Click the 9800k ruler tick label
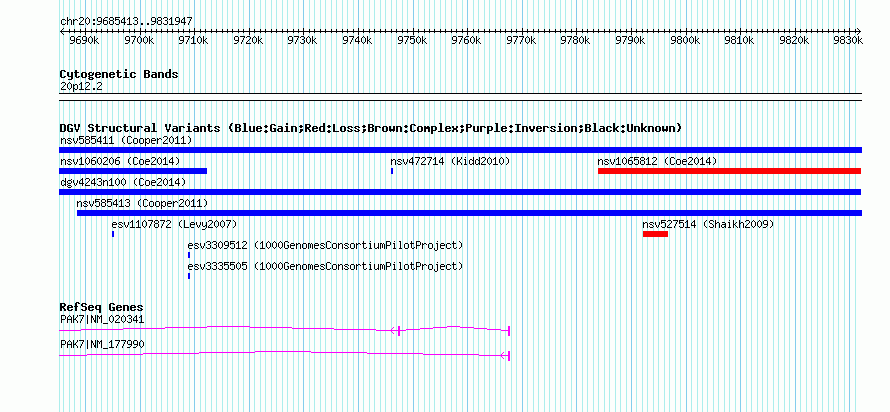Screen dimensions: 890x412 tap(686, 40)
